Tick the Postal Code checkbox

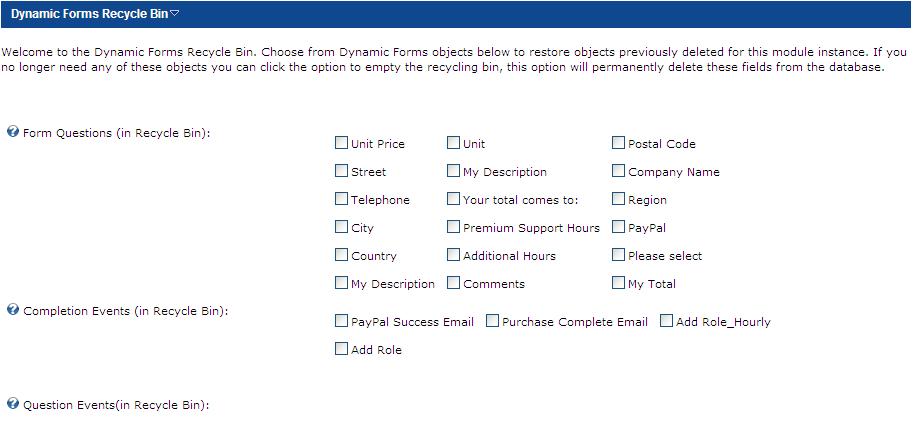618,142
